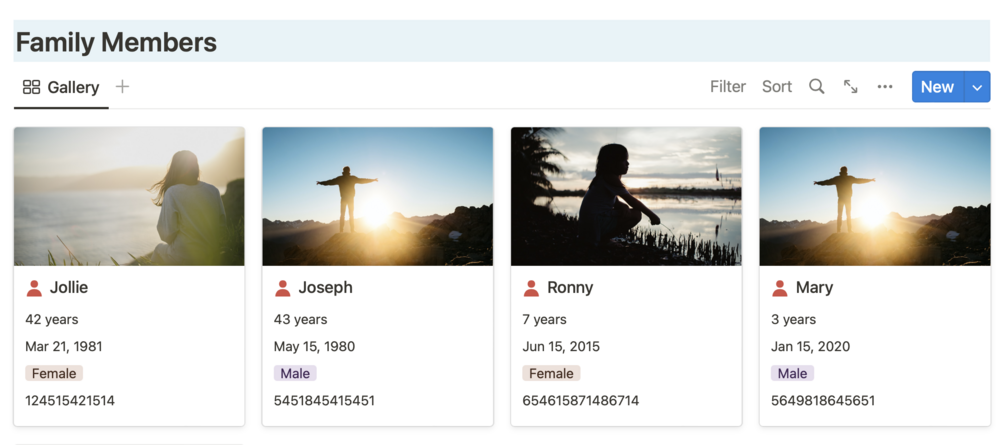Click Joseph's birth date May 15, 1980
The width and height of the screenshot is (1005, 445).
[x=314, y=347]
